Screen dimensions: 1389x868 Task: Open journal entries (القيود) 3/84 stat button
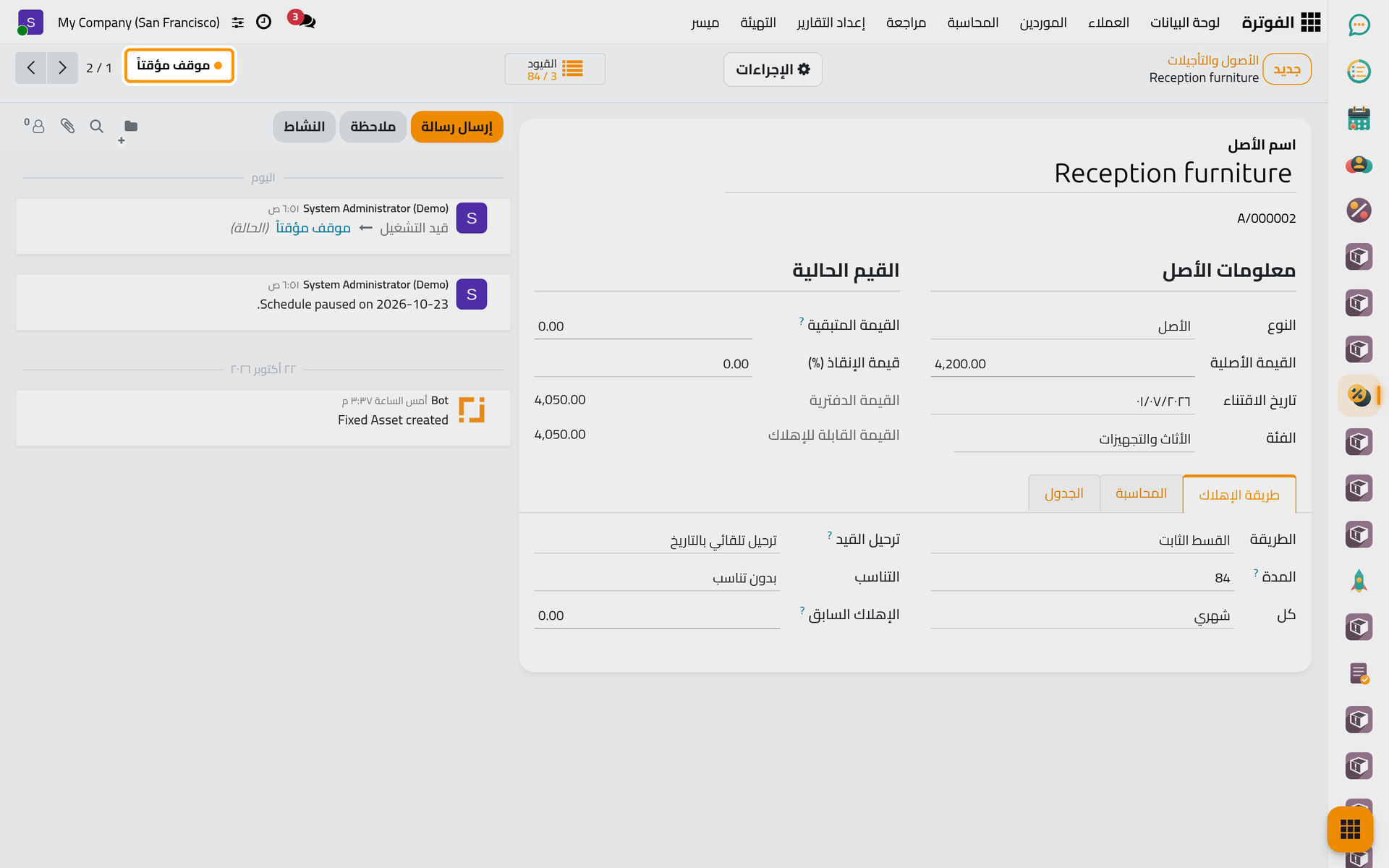point(555,69)
